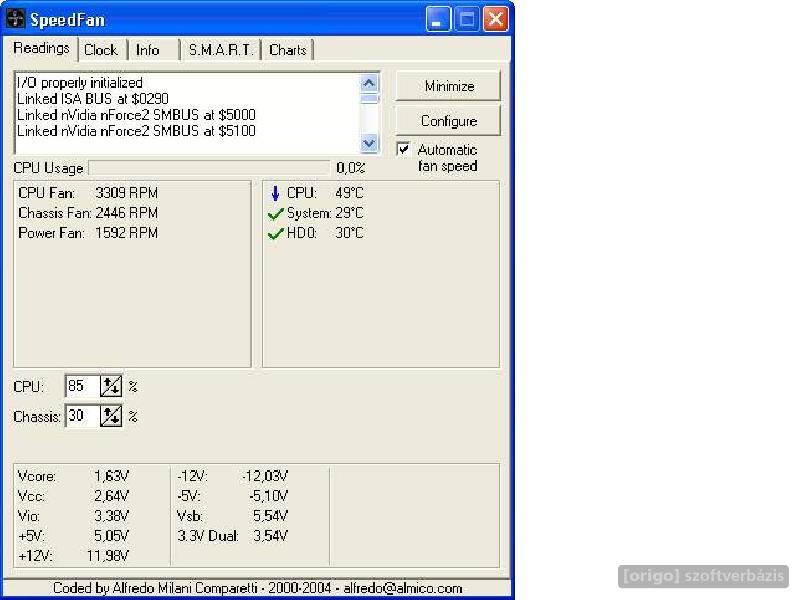Viewport: 800px width, 600px height.
Task: Click the CPU Usage '0,0%' value
Action: tap(351, 168)
